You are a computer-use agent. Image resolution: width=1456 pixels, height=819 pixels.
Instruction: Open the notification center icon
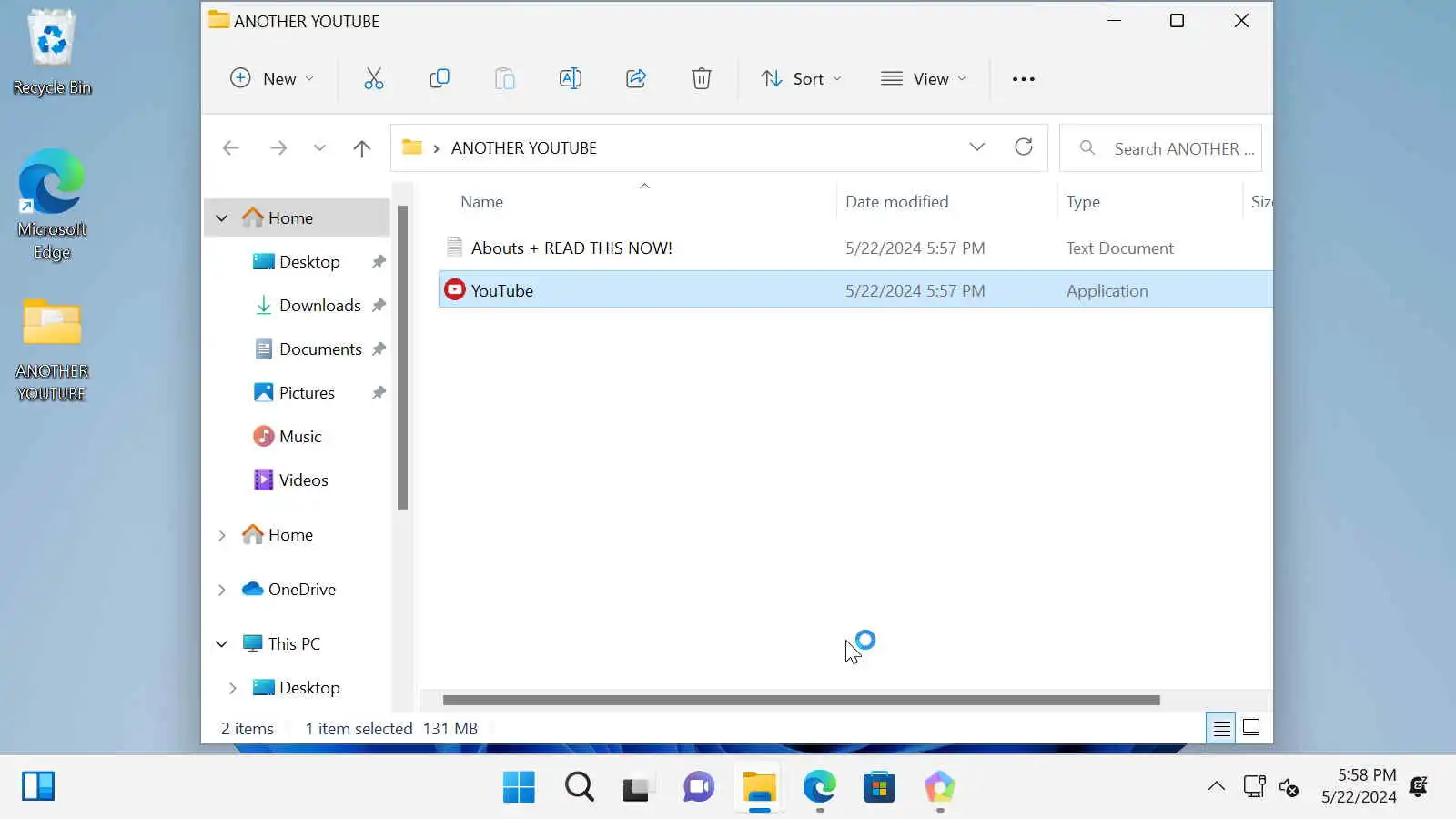pos(1419,786)
